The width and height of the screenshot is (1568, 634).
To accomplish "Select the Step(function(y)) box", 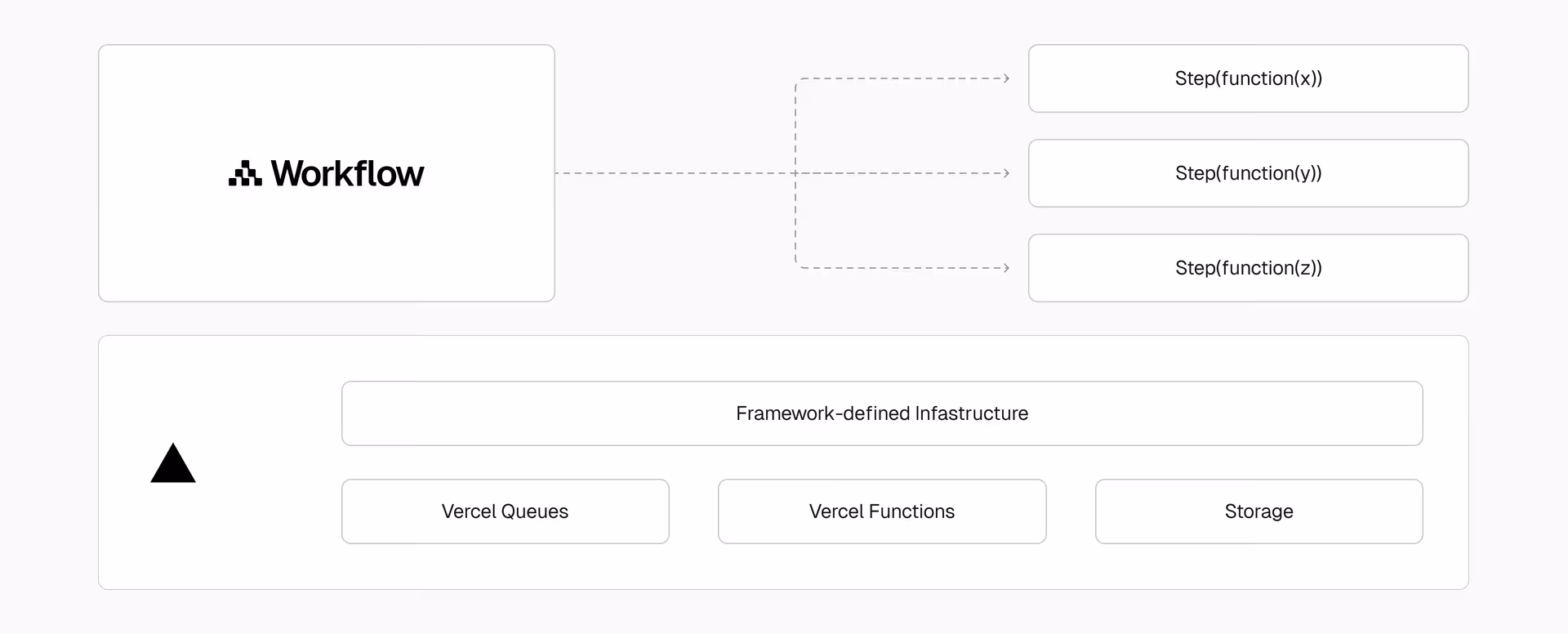I will 1248,173.
